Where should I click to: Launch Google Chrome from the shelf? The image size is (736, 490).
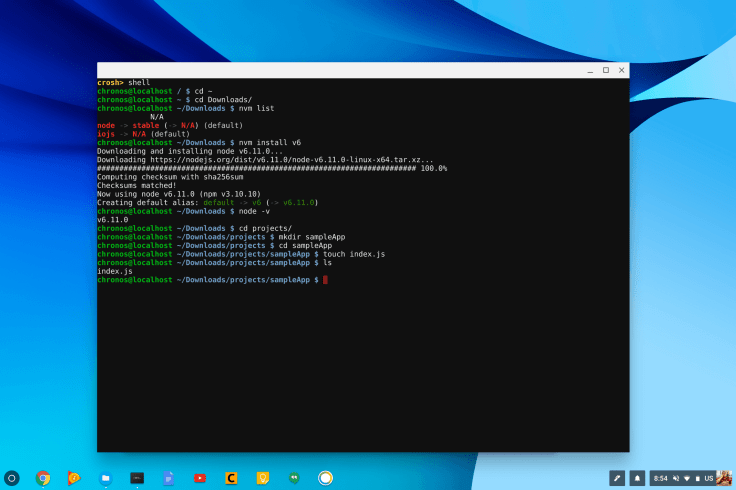point(43,478)
